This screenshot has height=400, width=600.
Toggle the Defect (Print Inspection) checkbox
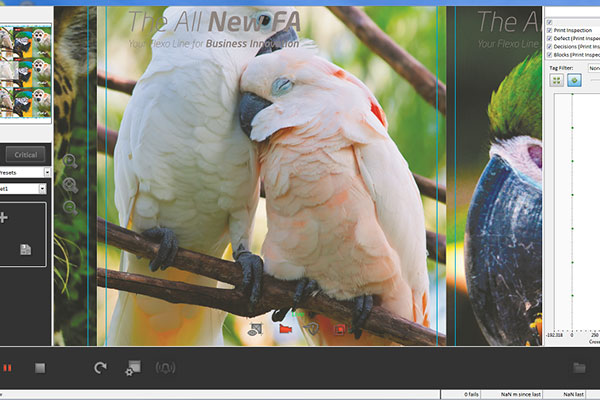pyautogui.click(x=549, y=38)
